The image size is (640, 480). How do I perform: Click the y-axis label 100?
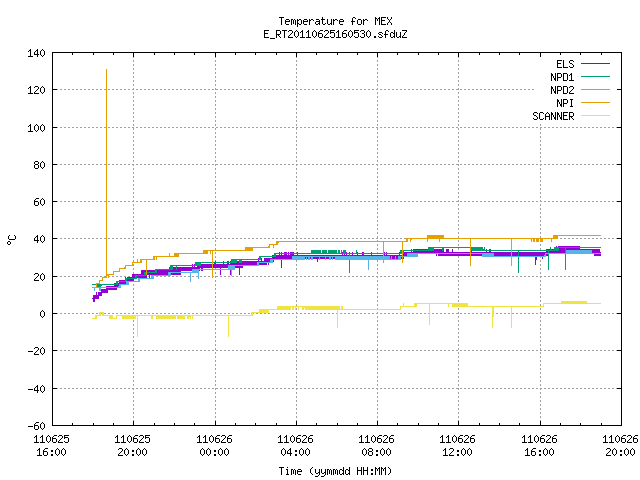36,128
